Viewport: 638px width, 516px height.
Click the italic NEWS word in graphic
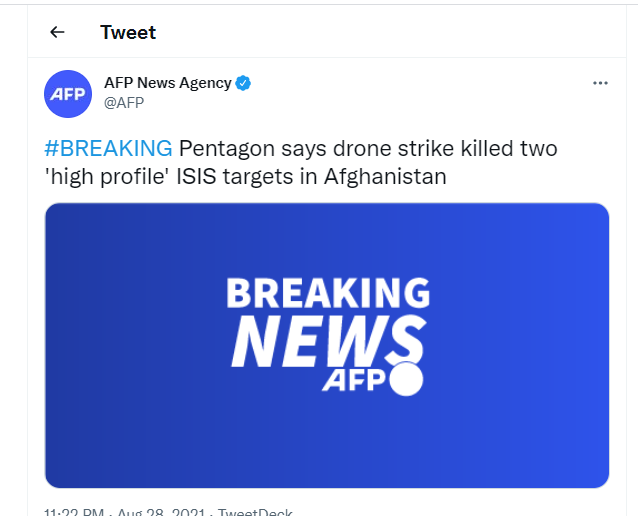tap(329, 342)
